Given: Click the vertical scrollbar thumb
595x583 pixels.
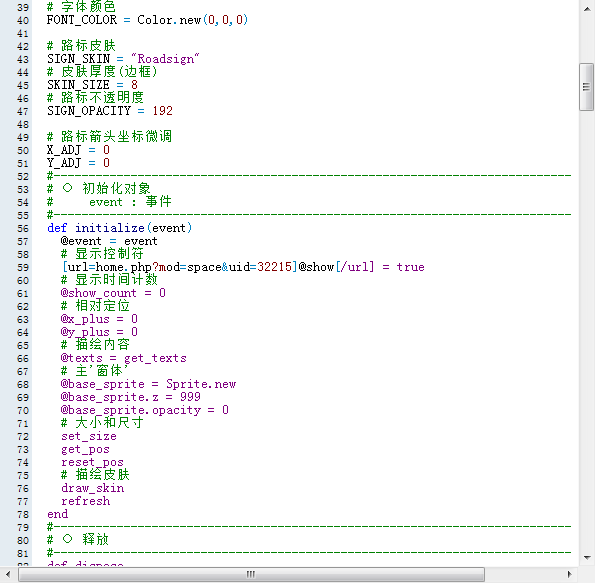Looking at the screenshot, I should tap(587, 87).
